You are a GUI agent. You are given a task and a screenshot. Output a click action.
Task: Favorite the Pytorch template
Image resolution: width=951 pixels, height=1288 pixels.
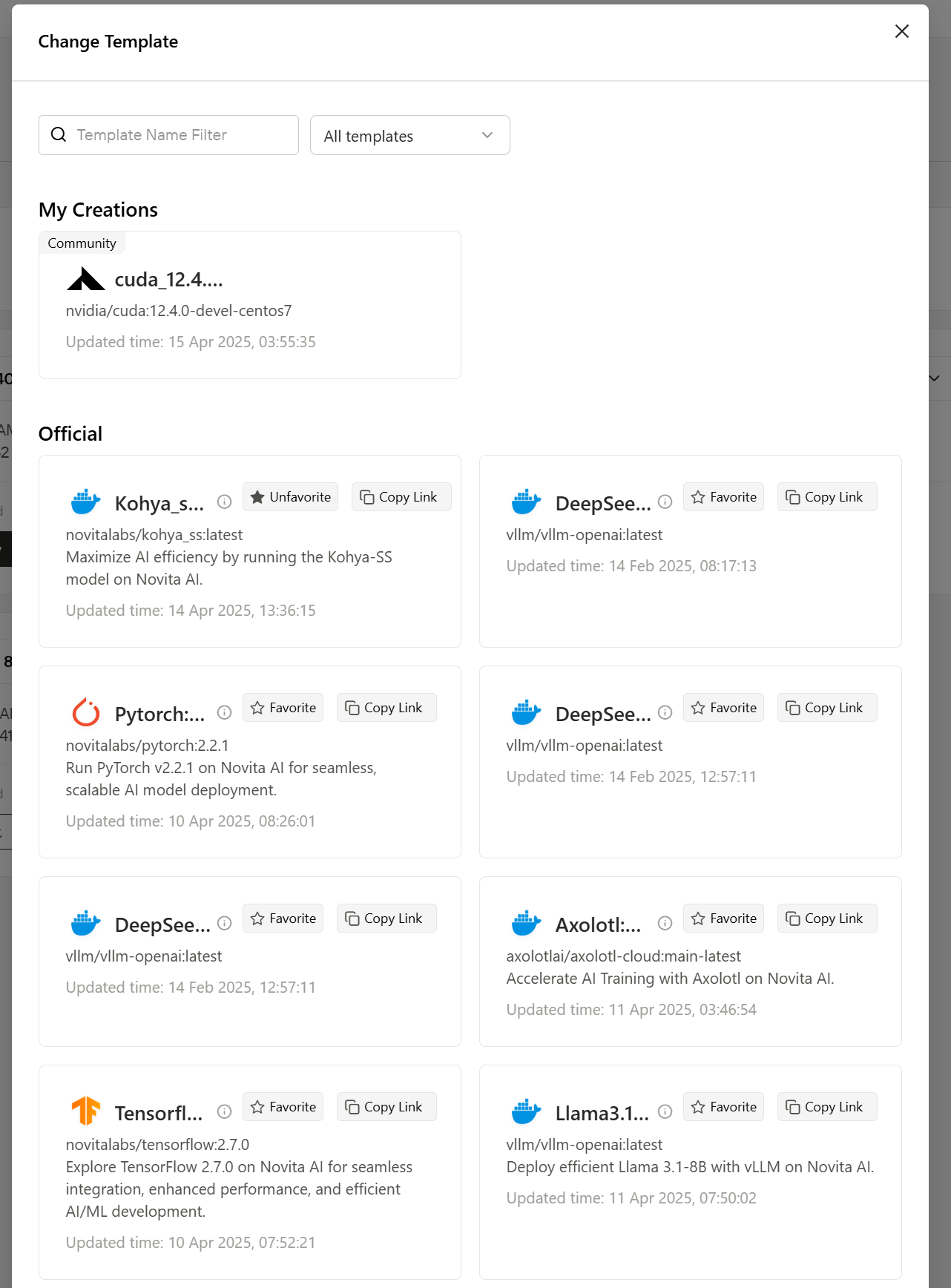point(283,708)
